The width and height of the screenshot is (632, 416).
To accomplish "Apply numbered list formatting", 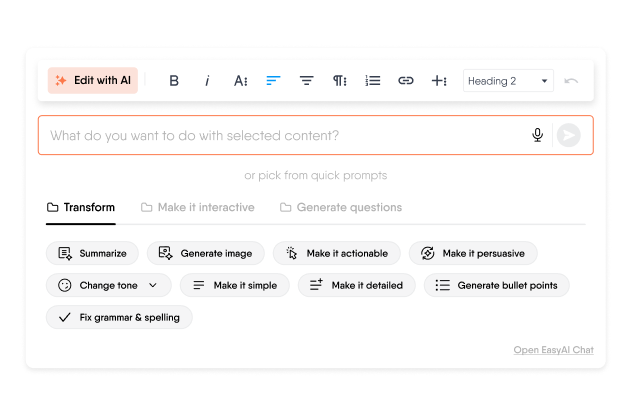I will 372,81.
